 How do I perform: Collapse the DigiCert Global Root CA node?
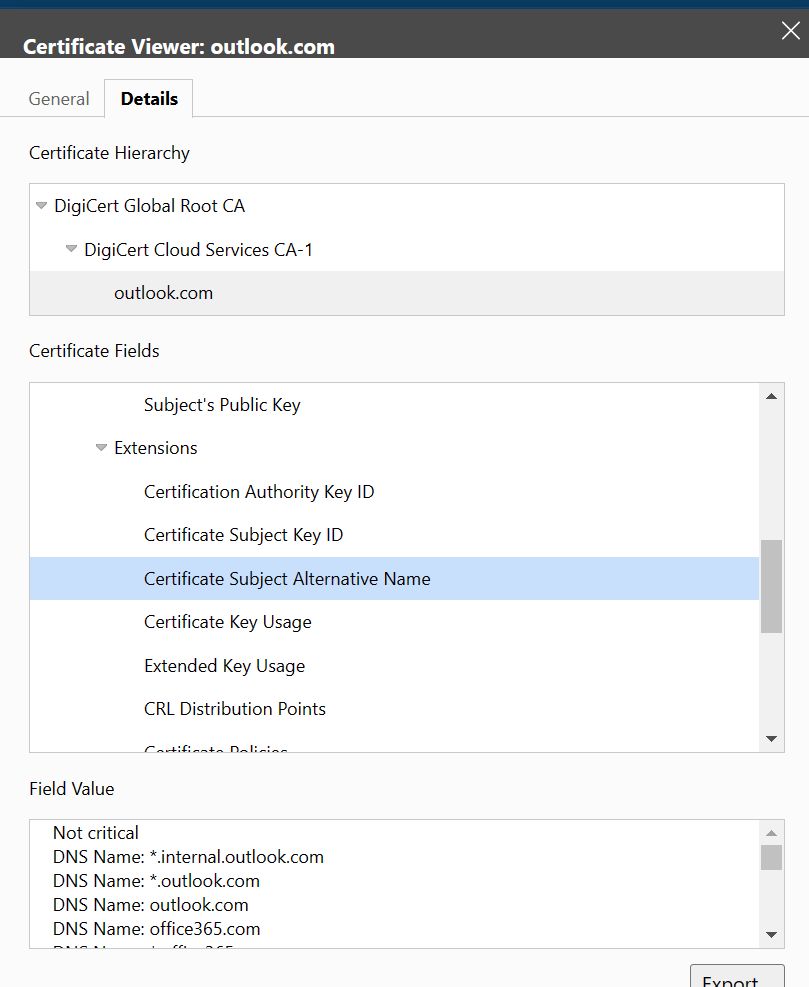point(42,205)
